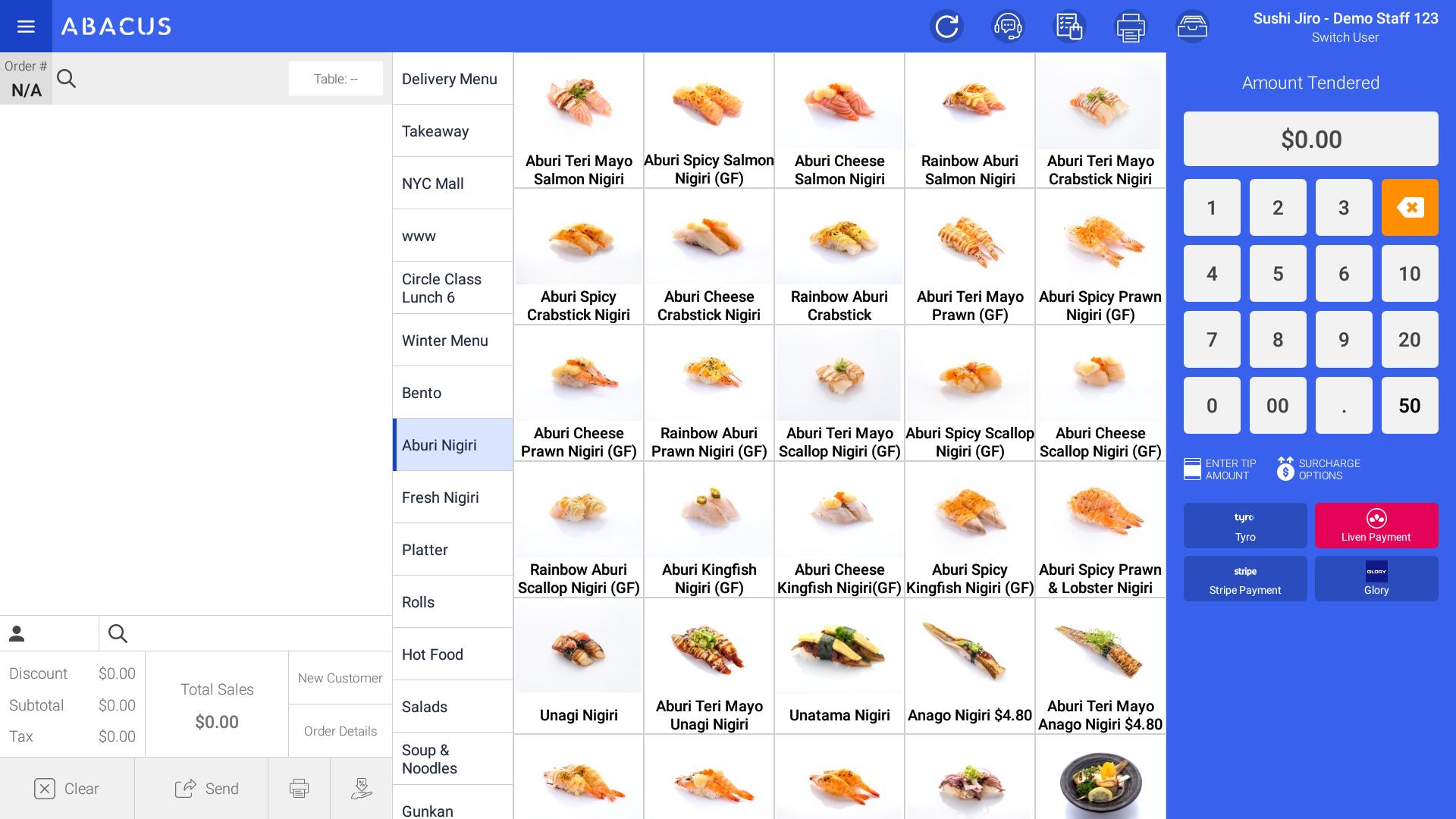Open Soup & Noodles category

click(x=453, y=759)
